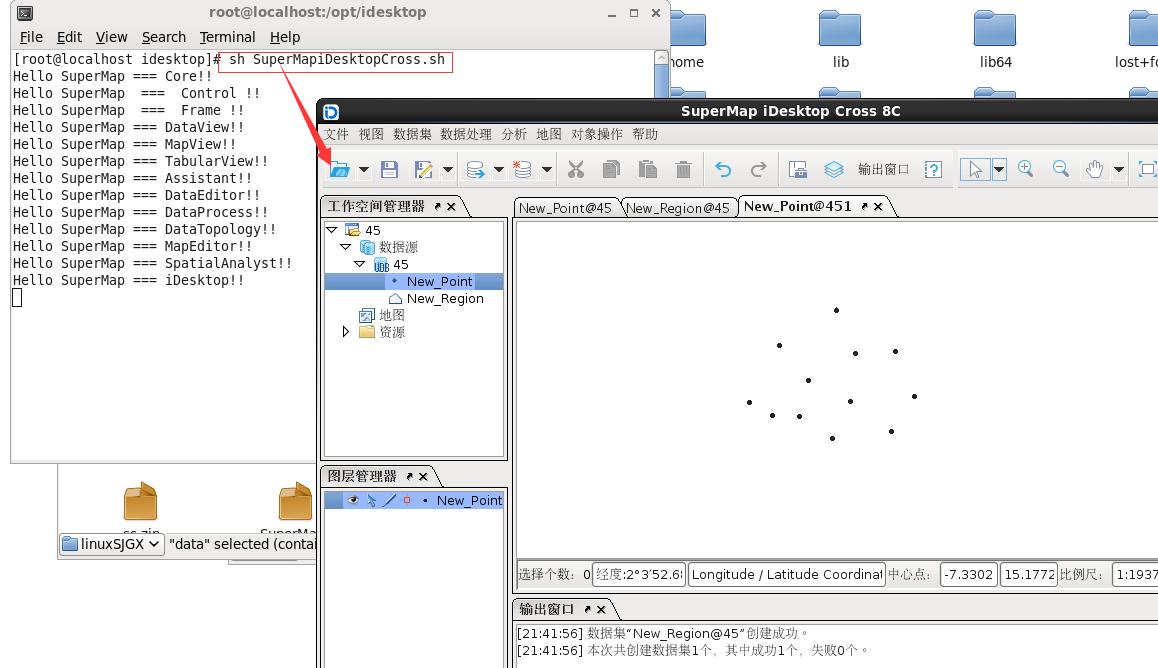
Task: Collapse the 数据源 tree node
Action: (x=346, y=247)
